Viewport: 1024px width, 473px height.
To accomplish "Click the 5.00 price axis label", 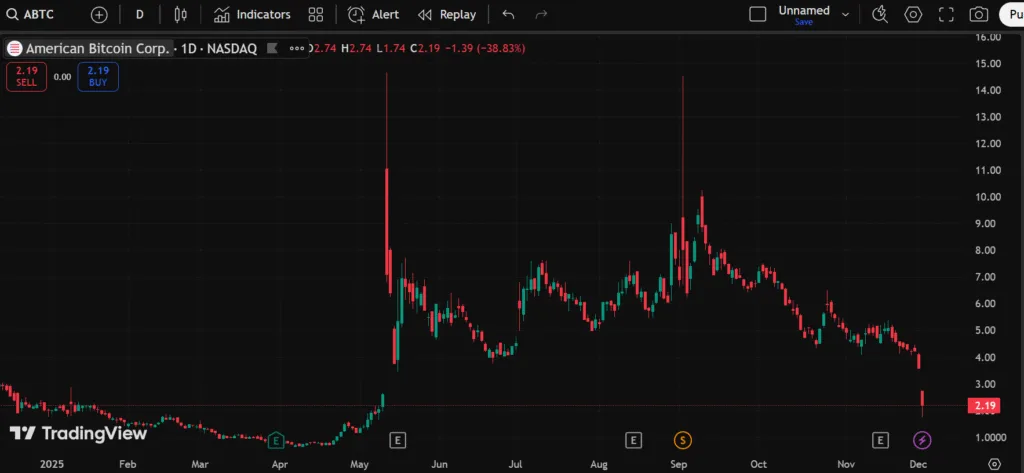I will point(986,331).
